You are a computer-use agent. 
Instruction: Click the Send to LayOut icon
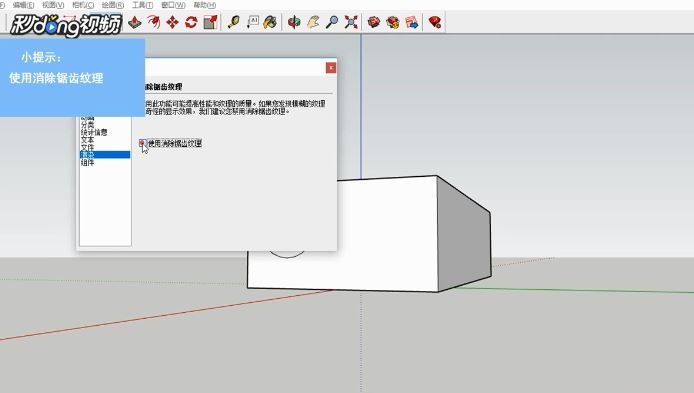point(412,22)
